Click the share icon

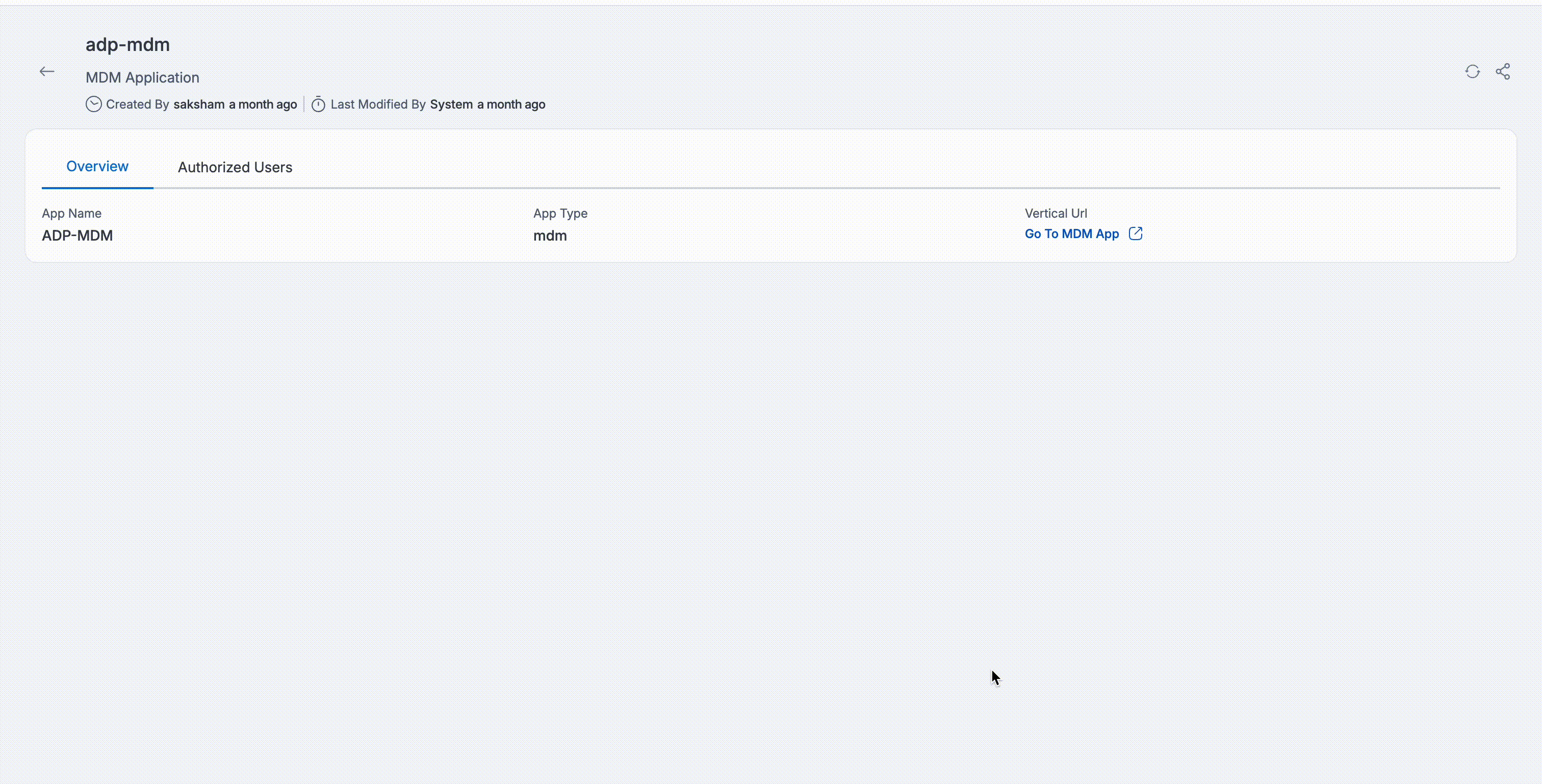tap(1503, 72)
